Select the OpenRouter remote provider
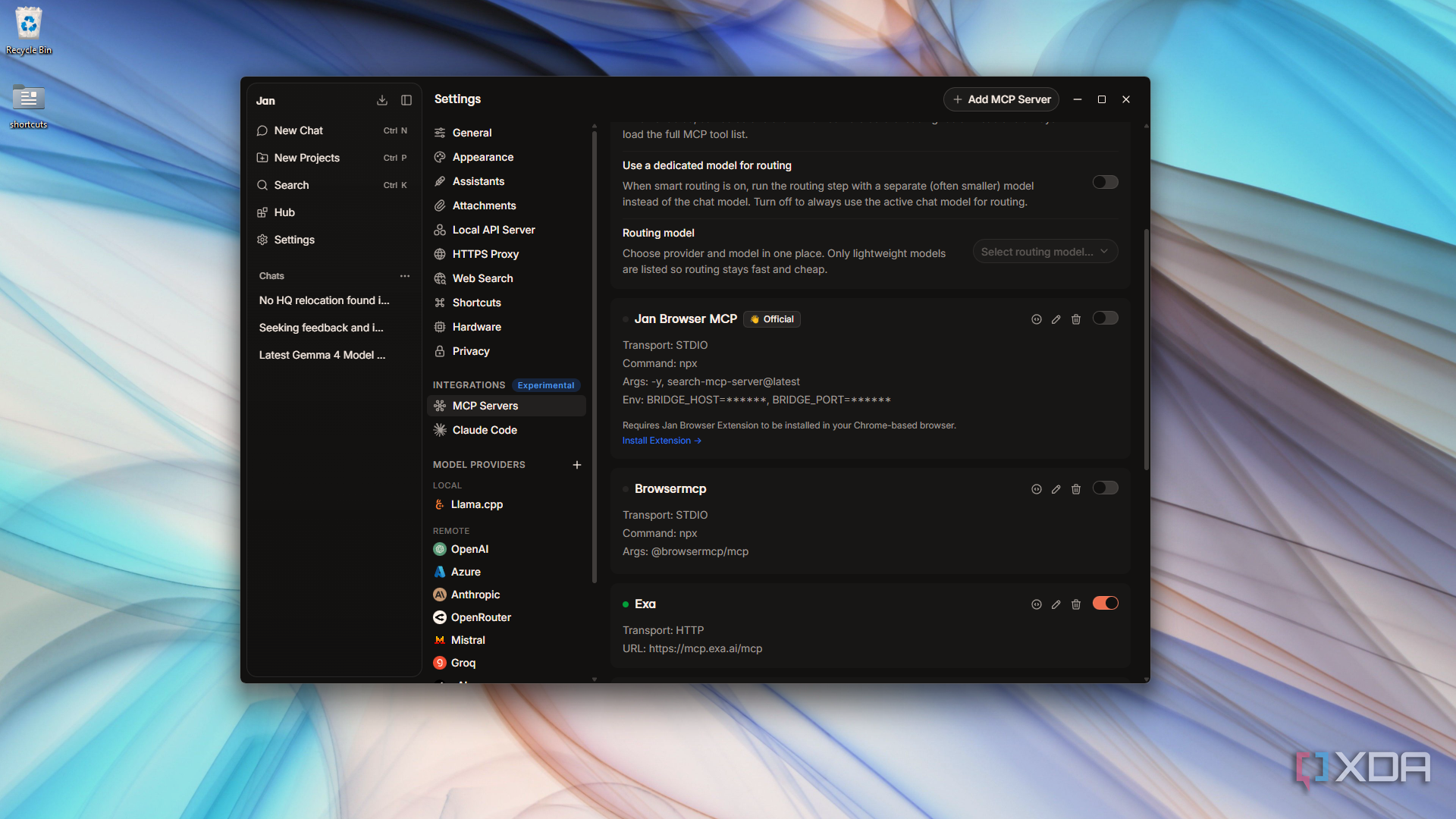The width and height of the screenshot is (1456, 819). [x=507, y=617]
